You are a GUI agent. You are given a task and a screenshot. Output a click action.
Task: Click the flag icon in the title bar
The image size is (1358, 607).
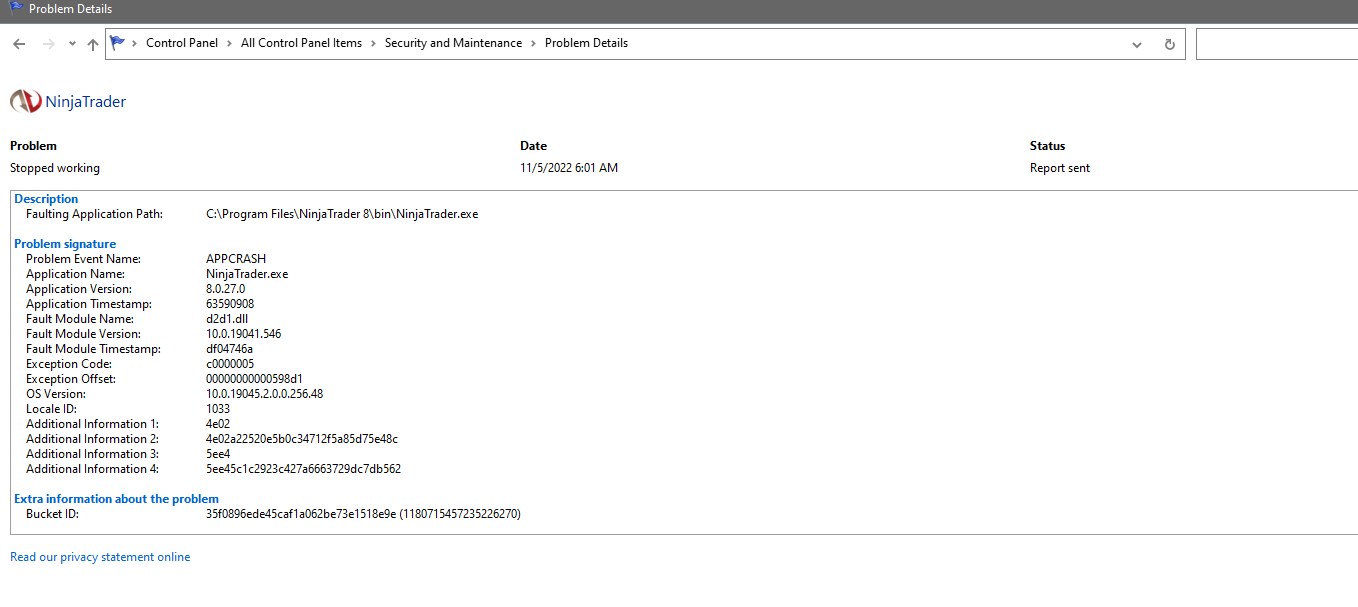tap(15, 9)
